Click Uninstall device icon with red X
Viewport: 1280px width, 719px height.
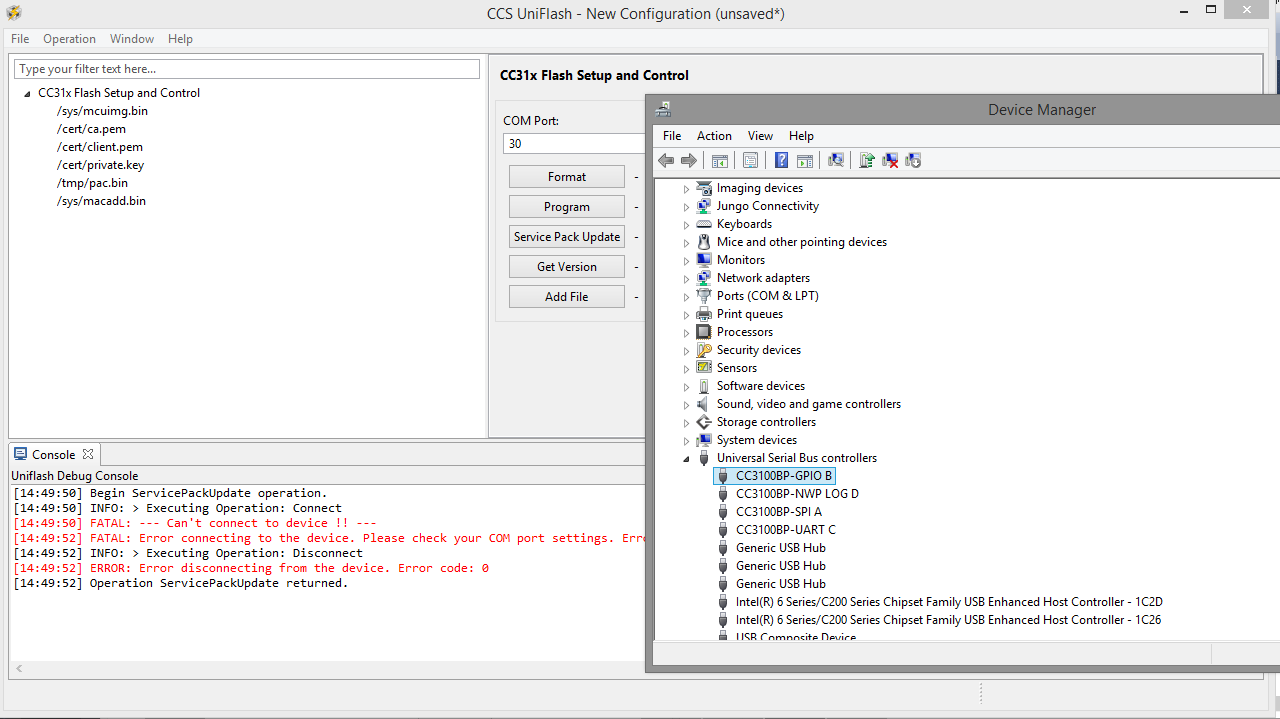pyautogui.click(x=889, y=160)
